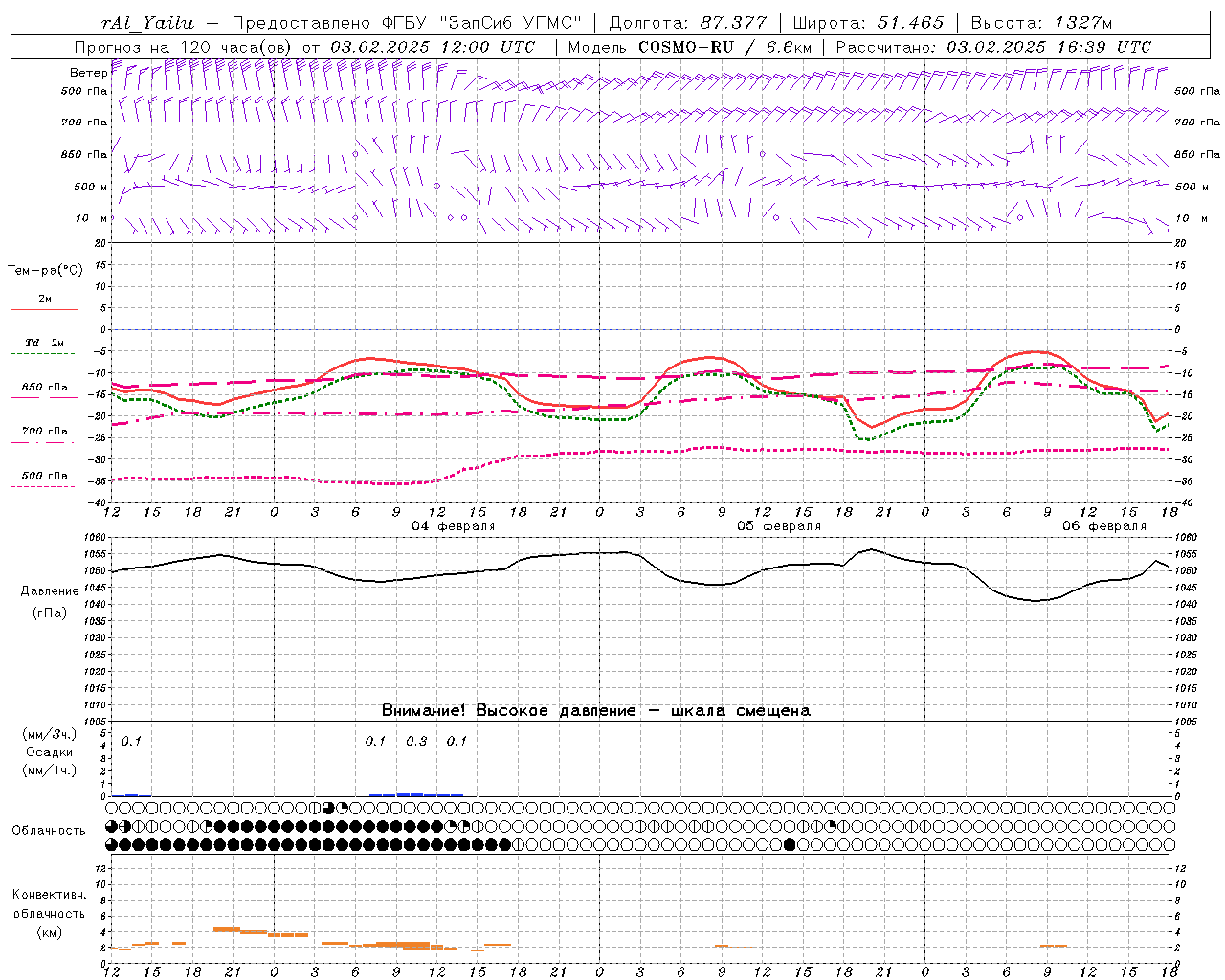
Task: Click the 05 февраля date label
Action: click(779, 526)
